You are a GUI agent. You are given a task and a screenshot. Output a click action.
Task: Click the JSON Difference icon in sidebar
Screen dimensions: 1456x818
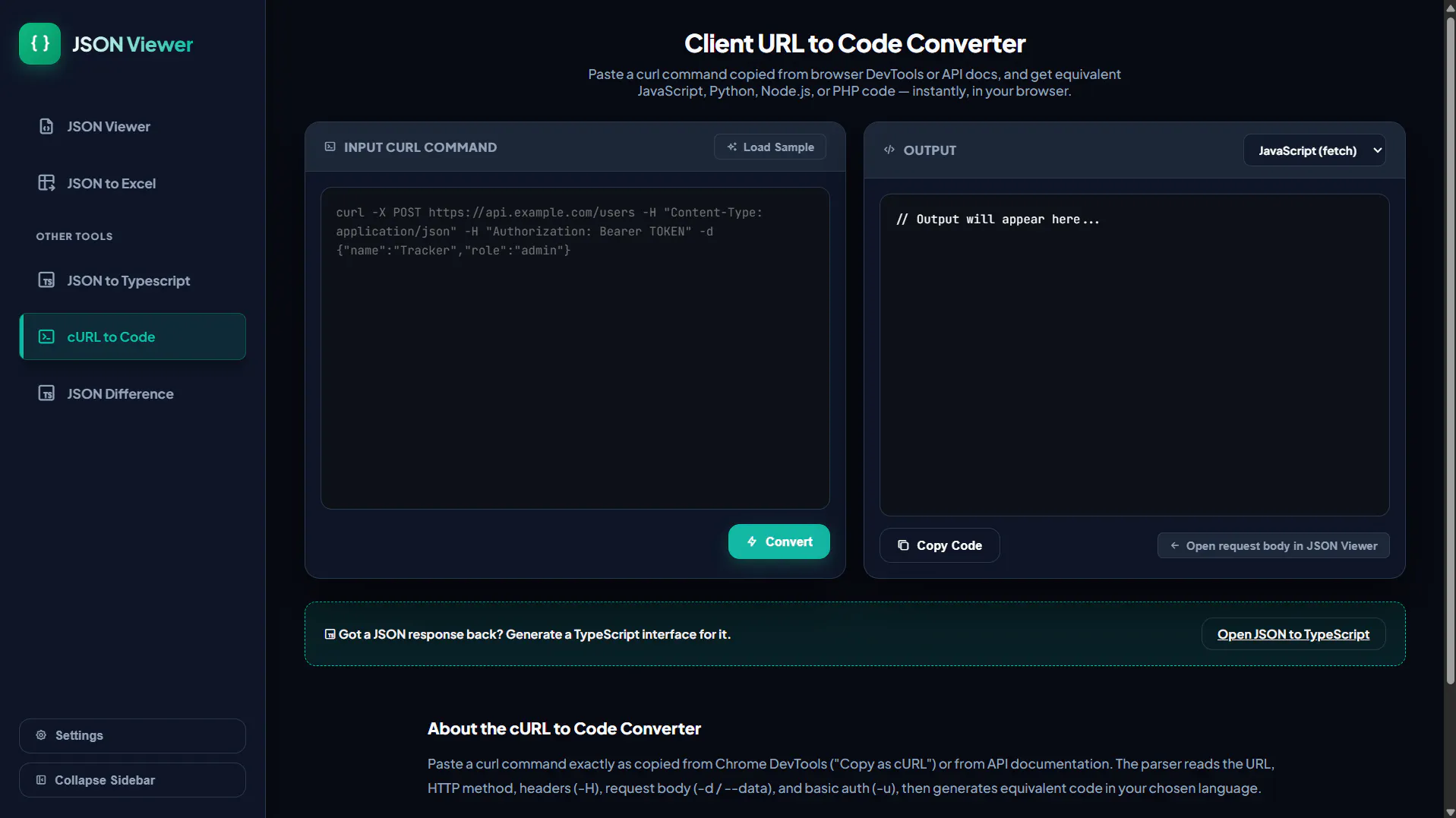(x=46, y=393)
